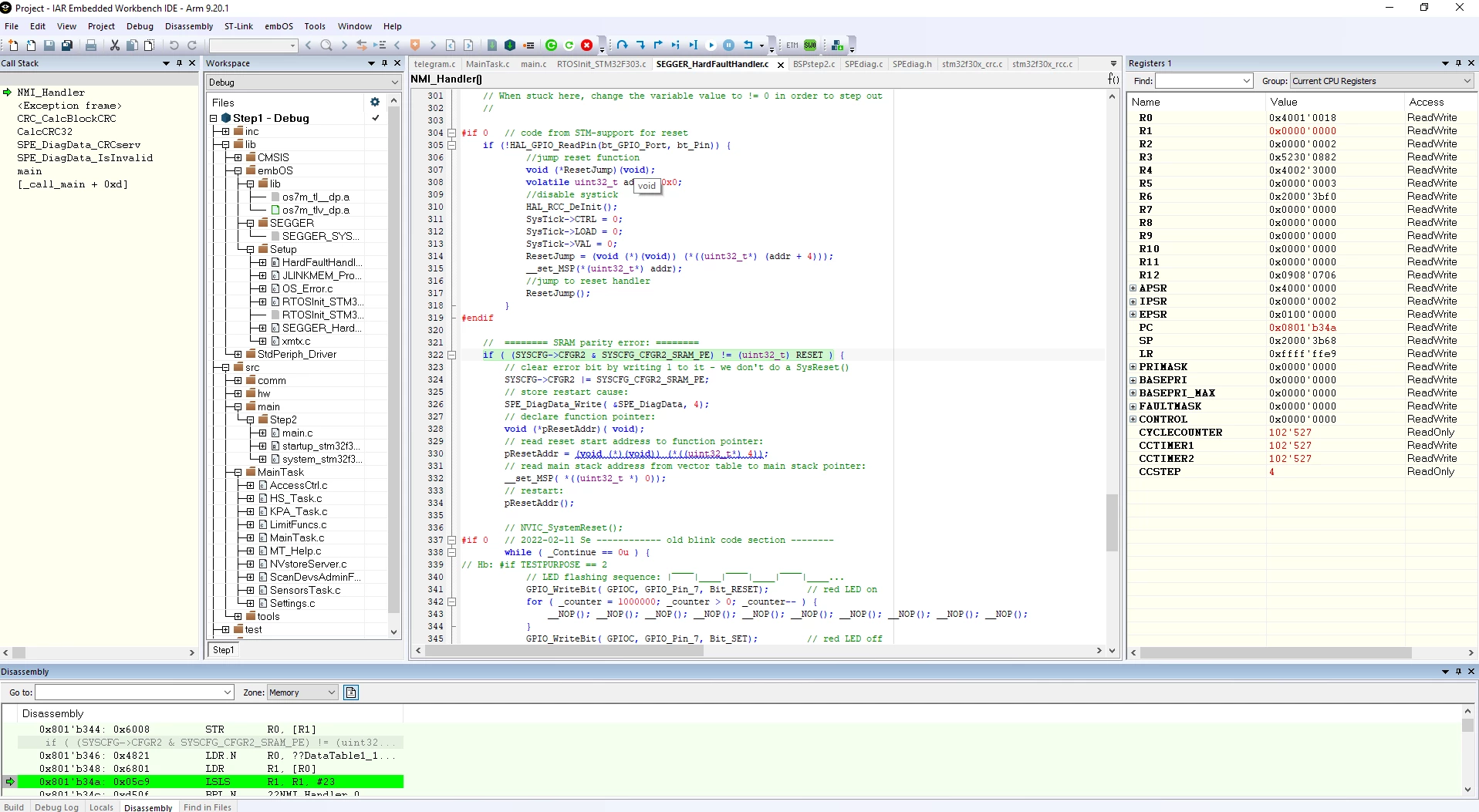Resume execution with Go play icon
The width and height of the screenshot is (1479, 812).
point(711,45)
